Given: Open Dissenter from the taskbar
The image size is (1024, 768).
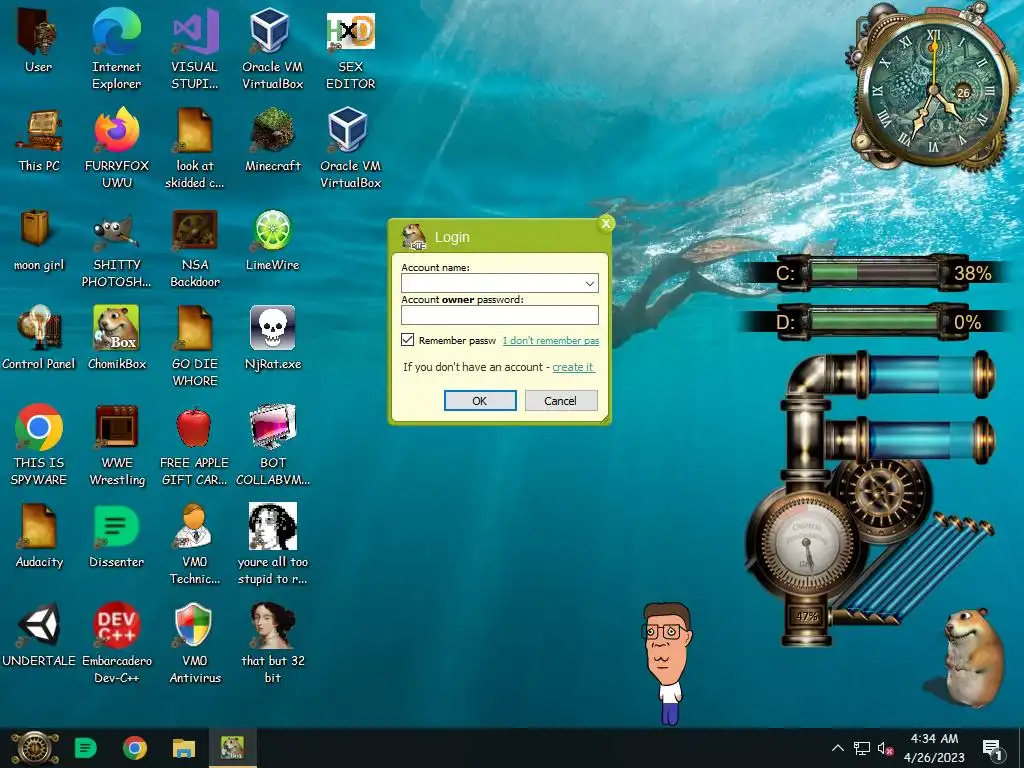Looking at the screenshot, I should (86, 748).
